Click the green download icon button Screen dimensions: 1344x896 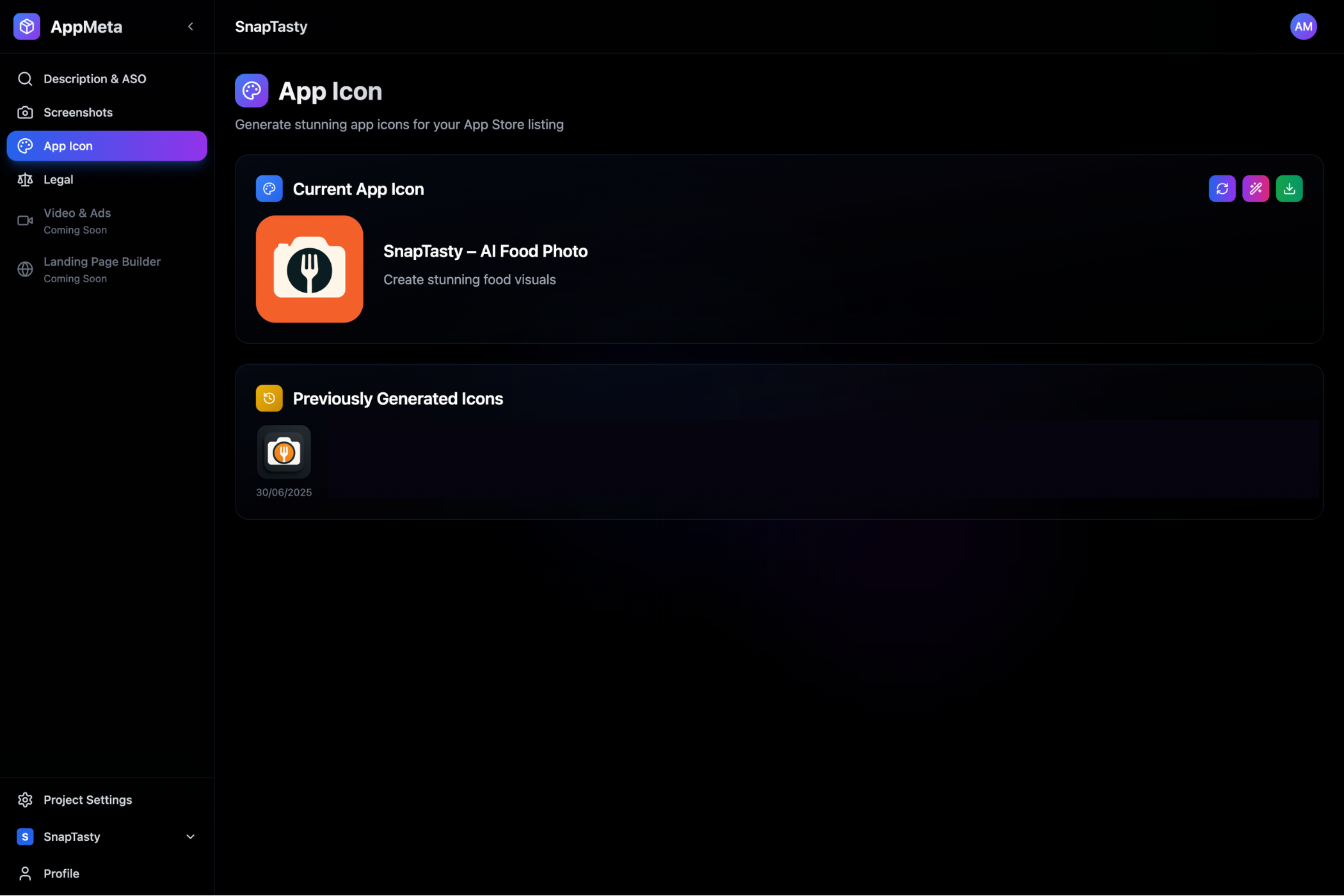(x=1289, y=189)
